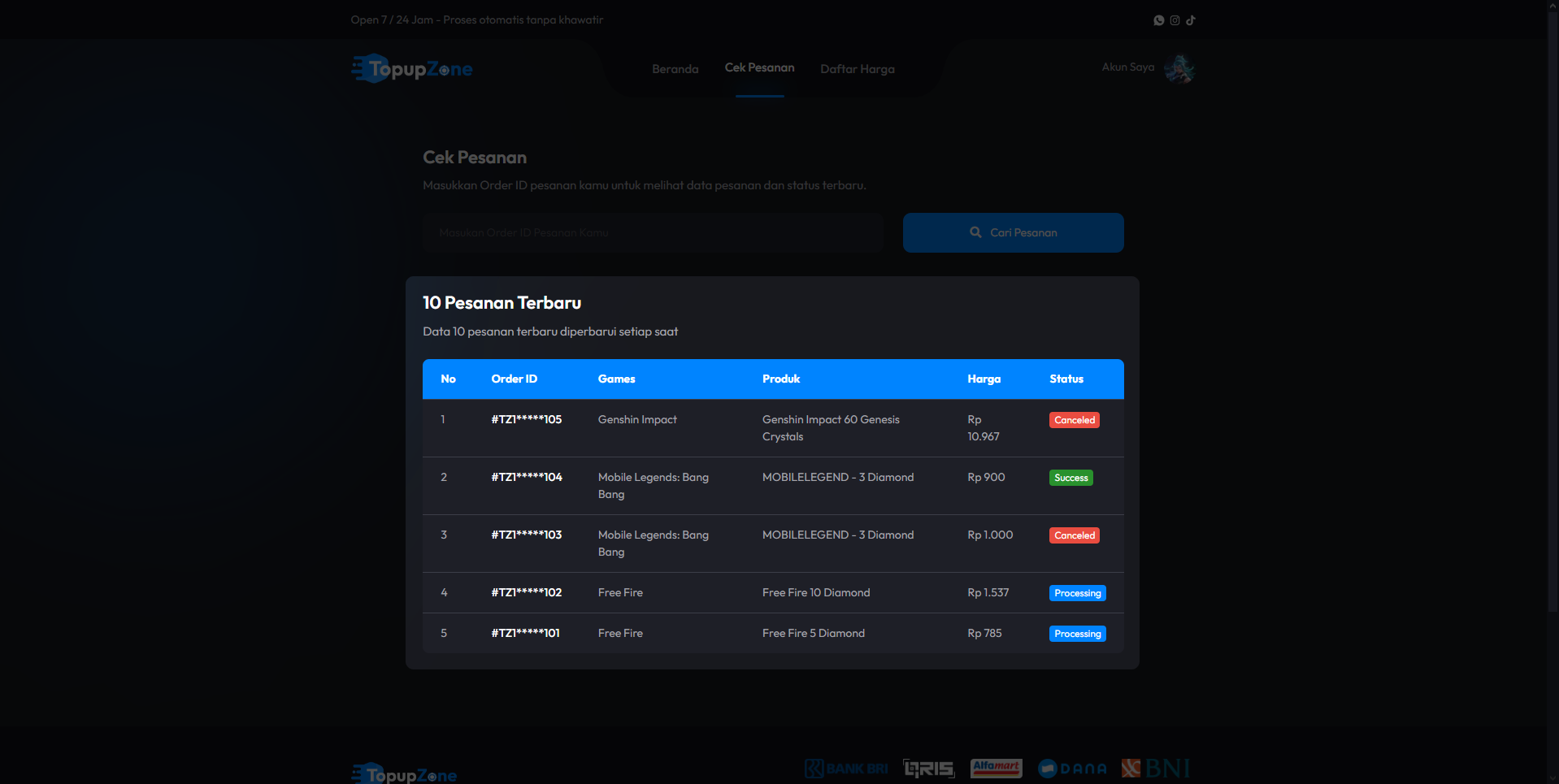Click the footer TopupZone logo

pyautogui.click(x=404, y=774)
